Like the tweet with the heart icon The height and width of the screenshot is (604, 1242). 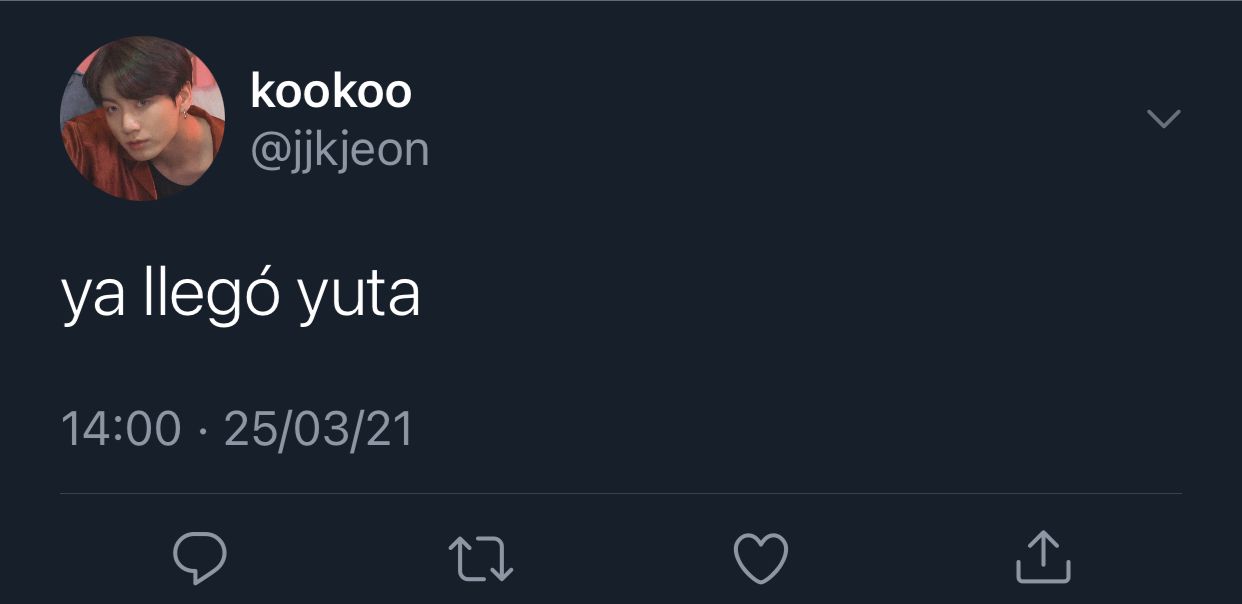tap(761, 558)
